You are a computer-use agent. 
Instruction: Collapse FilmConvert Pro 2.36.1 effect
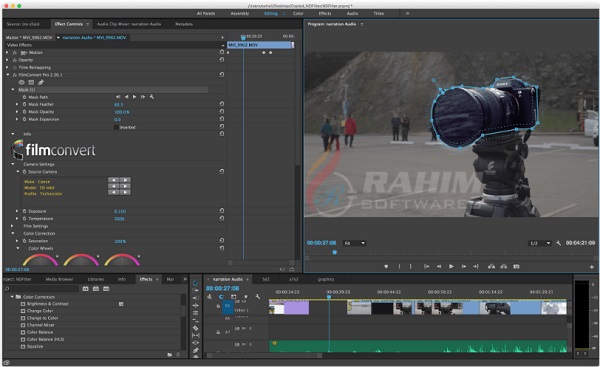pyautogui.click(x=8, y=75)
